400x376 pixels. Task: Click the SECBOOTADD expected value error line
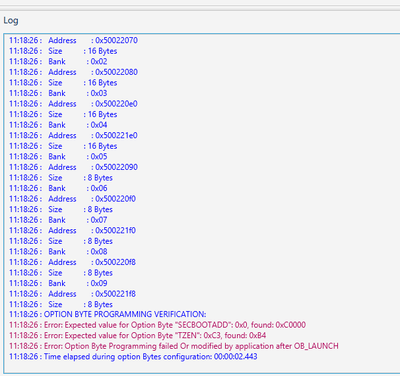pyautogui.click(x=157, y=325)
